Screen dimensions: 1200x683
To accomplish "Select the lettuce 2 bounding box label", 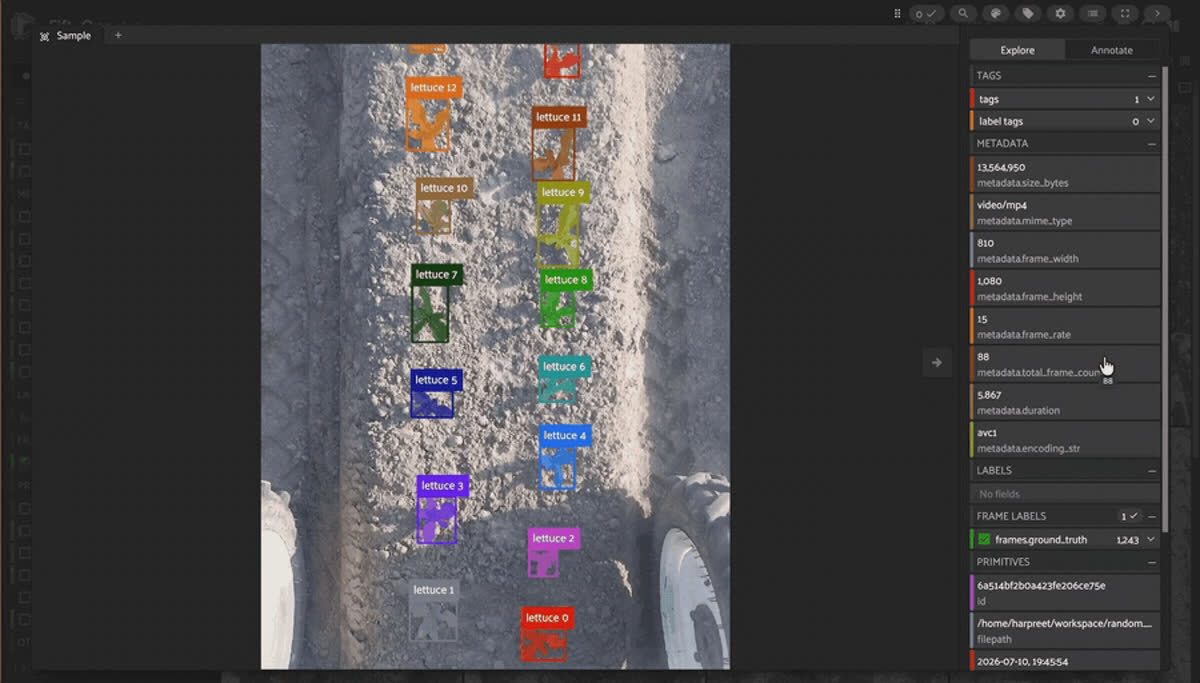I will coord(554,539).
